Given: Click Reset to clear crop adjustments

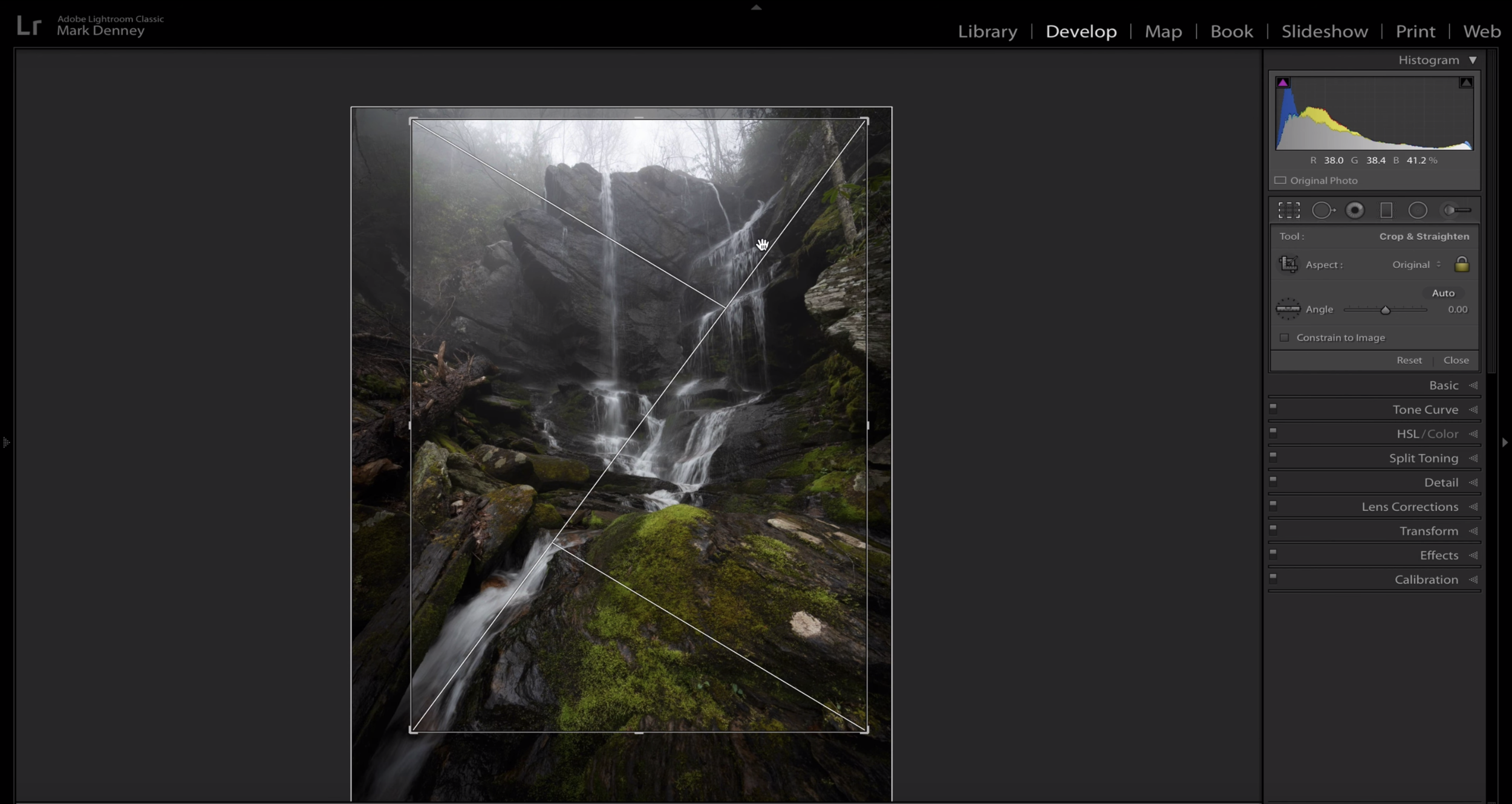Looking at the screenshot, I should pos(1410,360).
